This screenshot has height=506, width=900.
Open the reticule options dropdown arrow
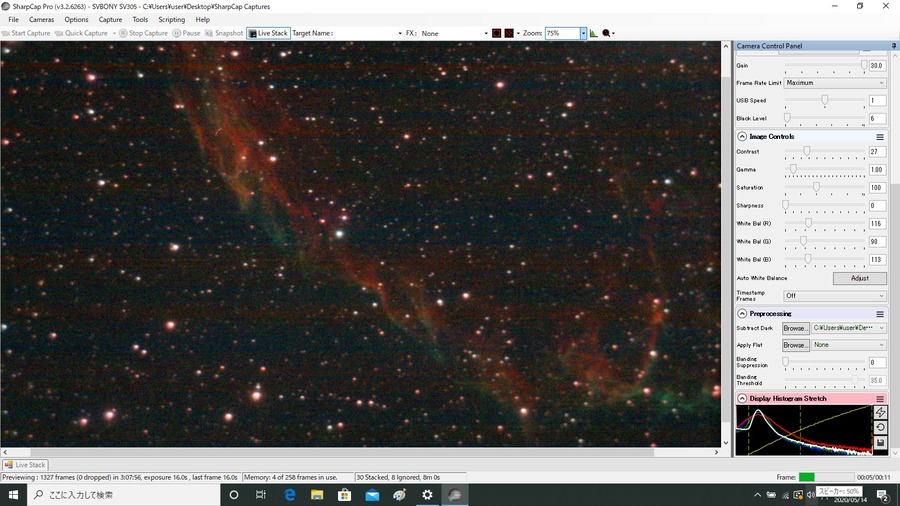(518, 33)
